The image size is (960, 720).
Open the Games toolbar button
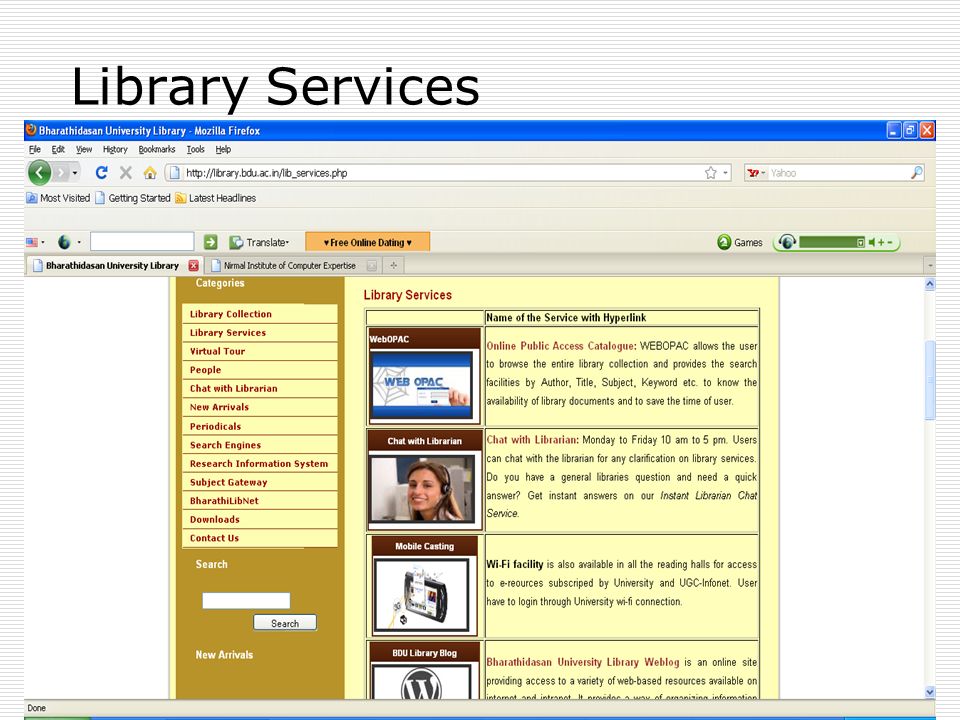[x=740, y=242]
